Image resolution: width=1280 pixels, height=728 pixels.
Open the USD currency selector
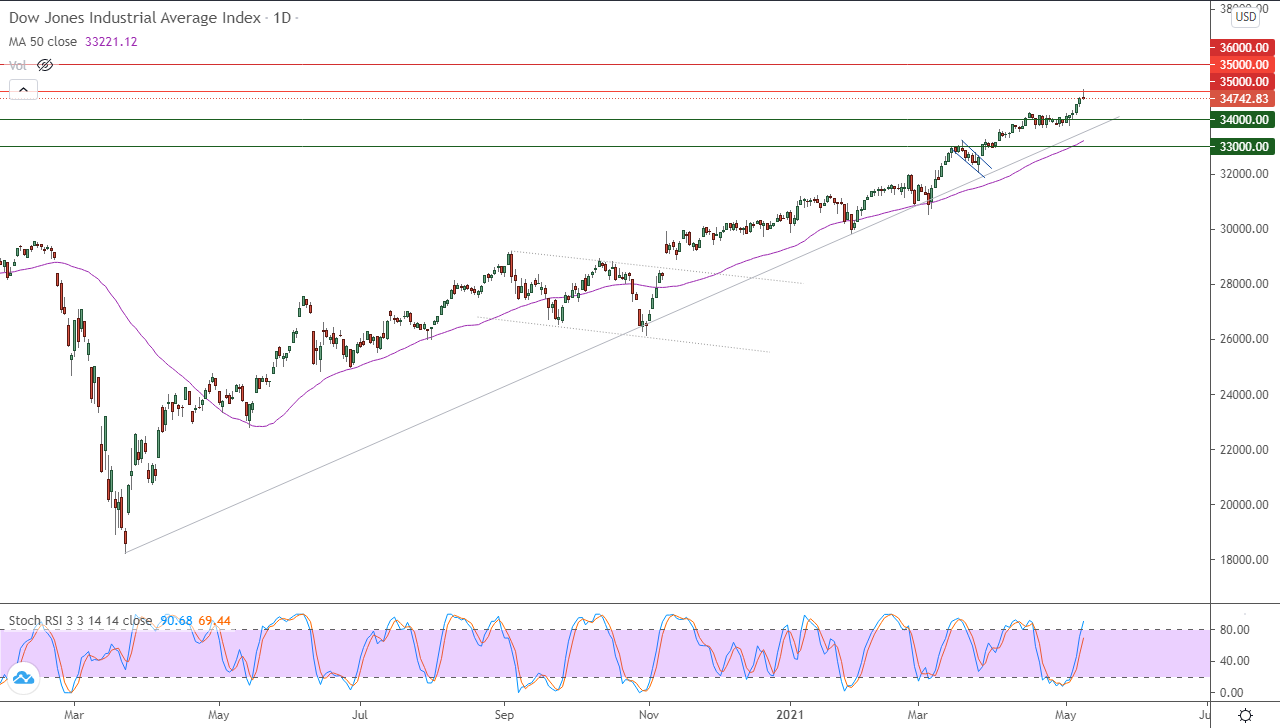[x=1245, y=16]
